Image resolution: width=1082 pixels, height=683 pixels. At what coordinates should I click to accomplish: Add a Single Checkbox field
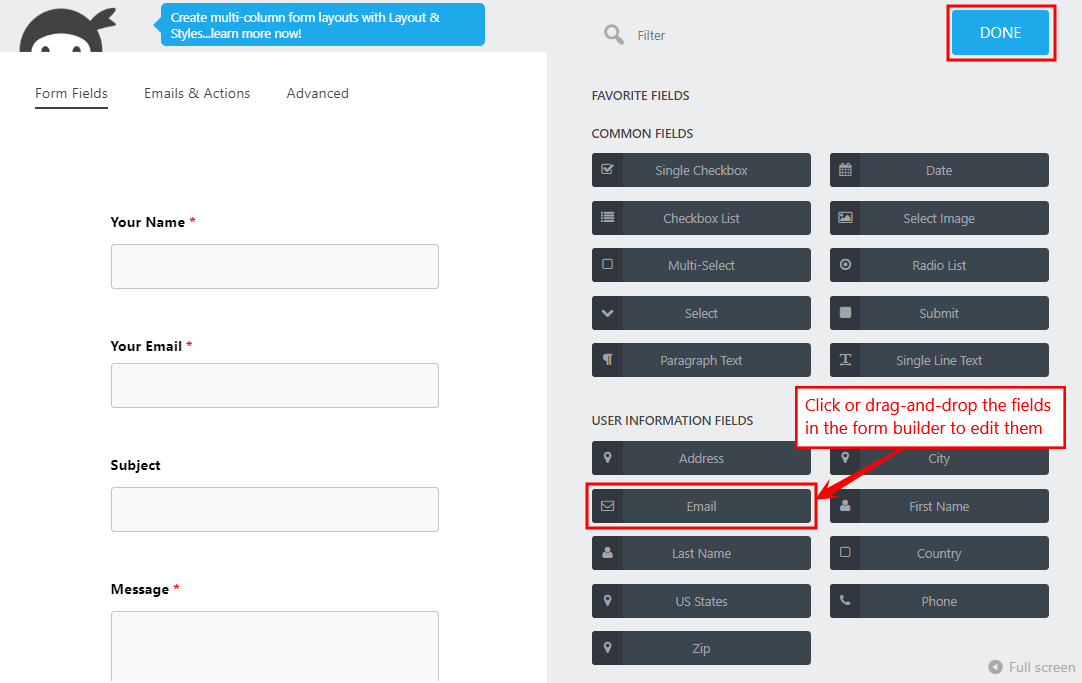[x=701, y=170]
